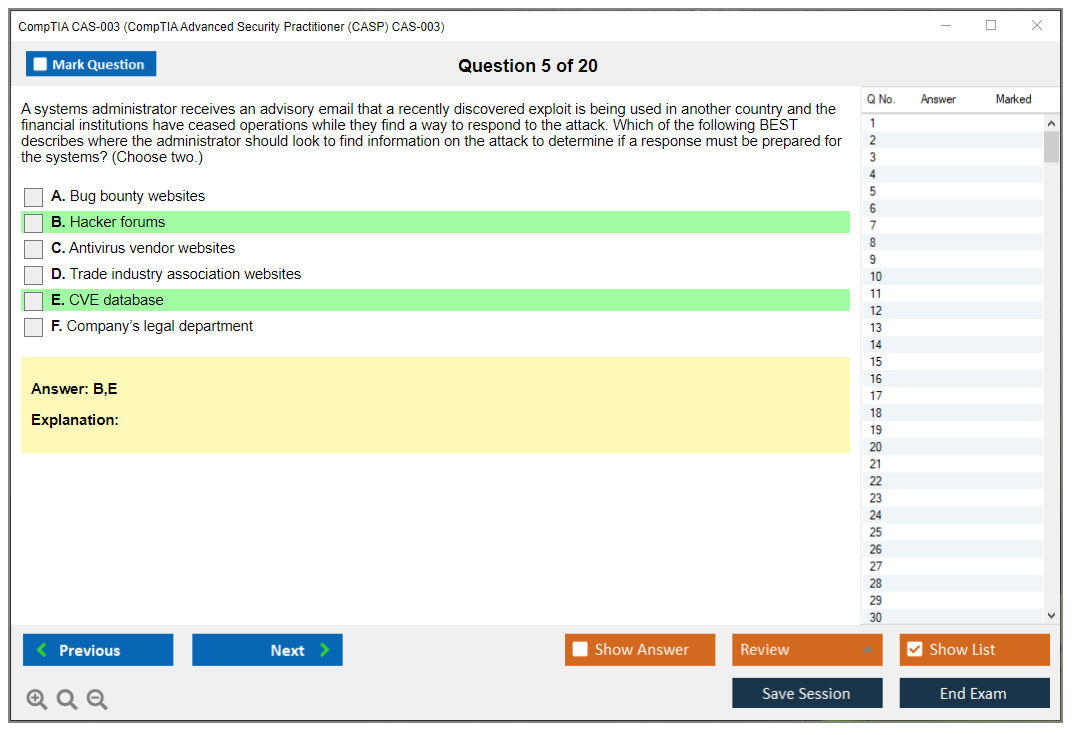This screenshot has width=1075, height=735.
Task: Toggle the Show Answer checkbox
Action: point(580,650)
